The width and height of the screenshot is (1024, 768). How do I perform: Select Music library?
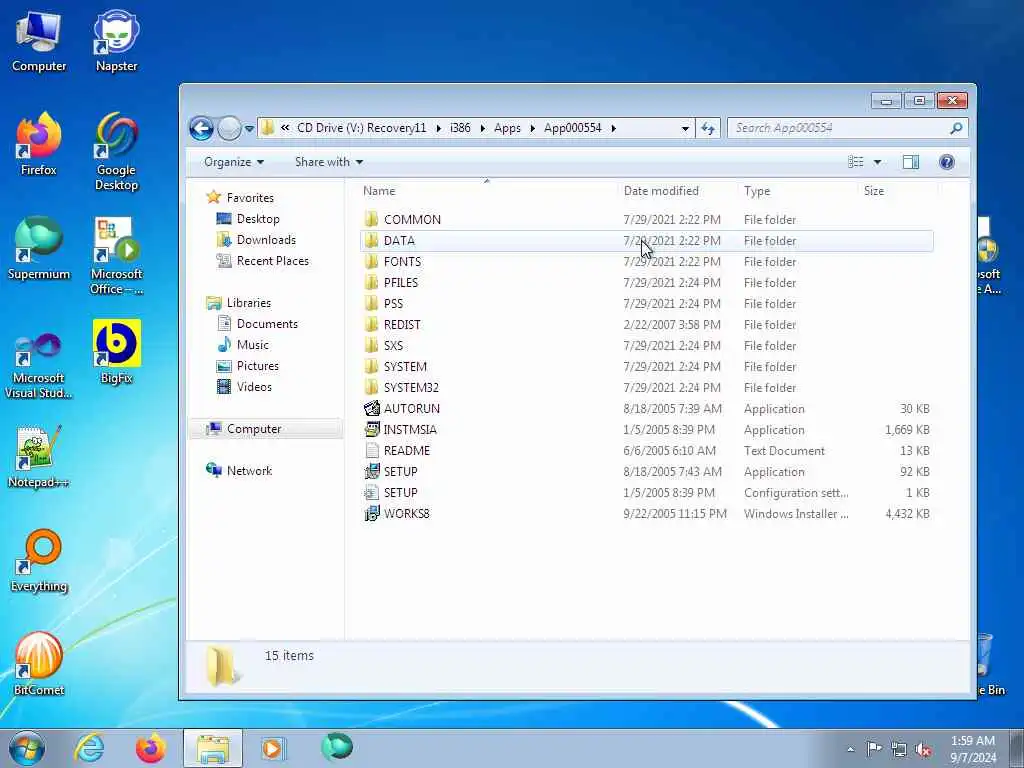[x=243, y=344]
